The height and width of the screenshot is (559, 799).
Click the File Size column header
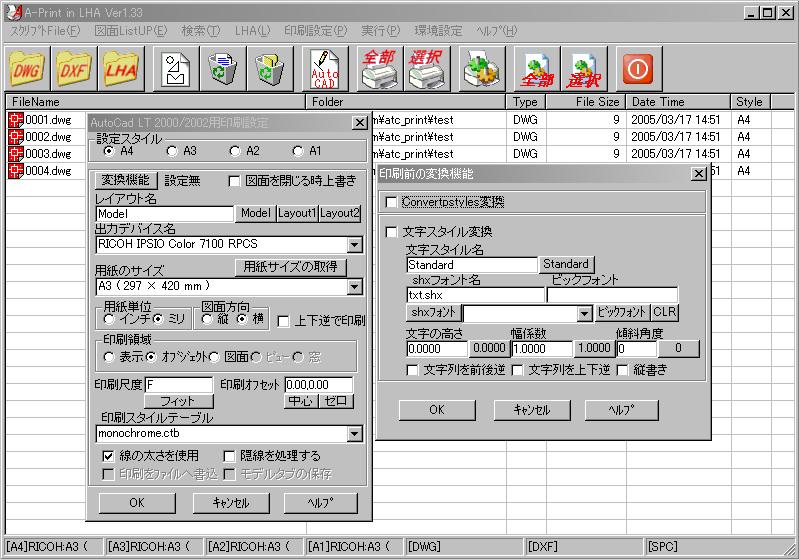(598, 102)
